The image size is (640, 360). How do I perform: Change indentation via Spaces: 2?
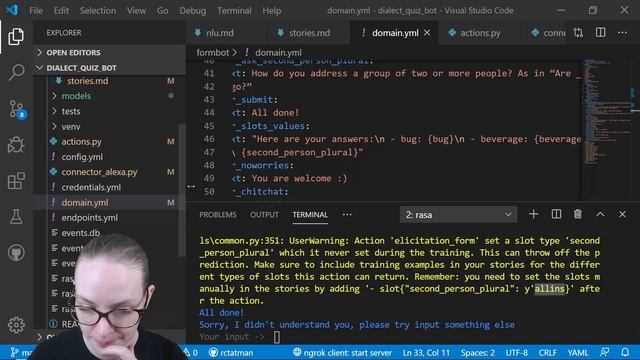click(478, 353)
